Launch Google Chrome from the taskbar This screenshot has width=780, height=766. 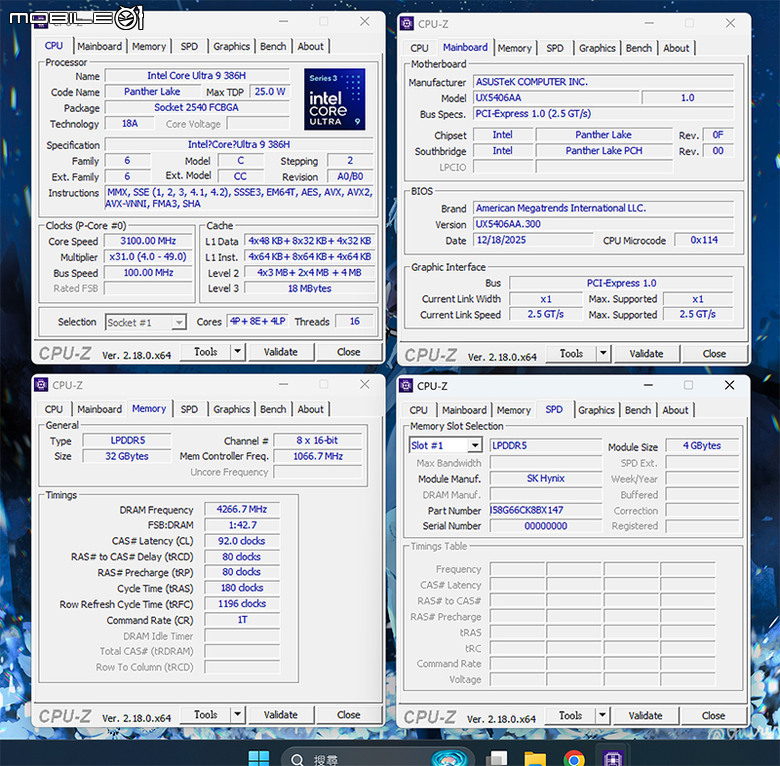pos(574,759)
